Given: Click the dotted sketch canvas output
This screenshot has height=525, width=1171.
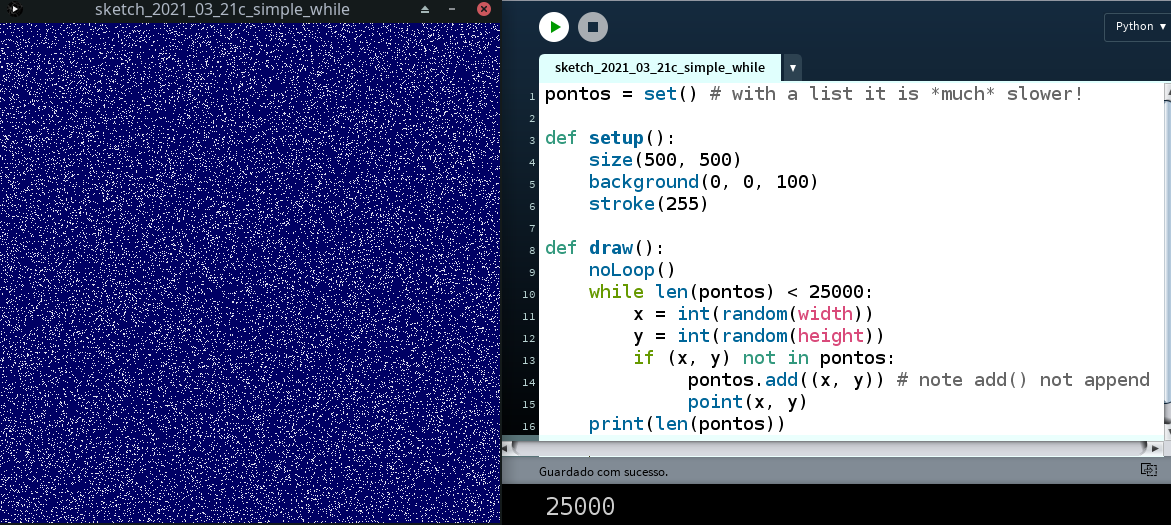Looking at the screenshot, I should point(250,273).
